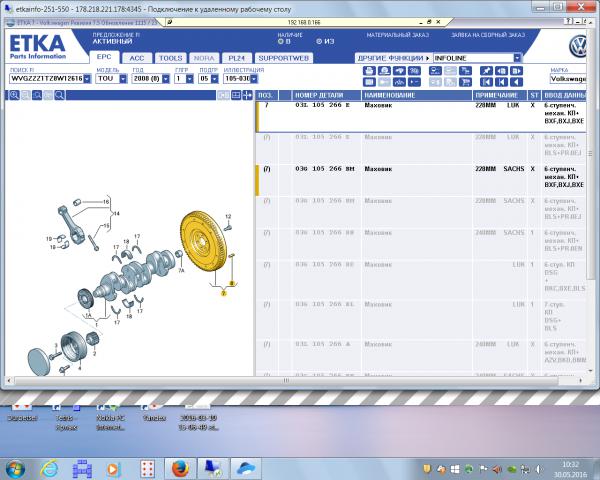Click the Volkswagen logo
The width and height of the screenshot is (600, 480).
[x=578, y=47]
